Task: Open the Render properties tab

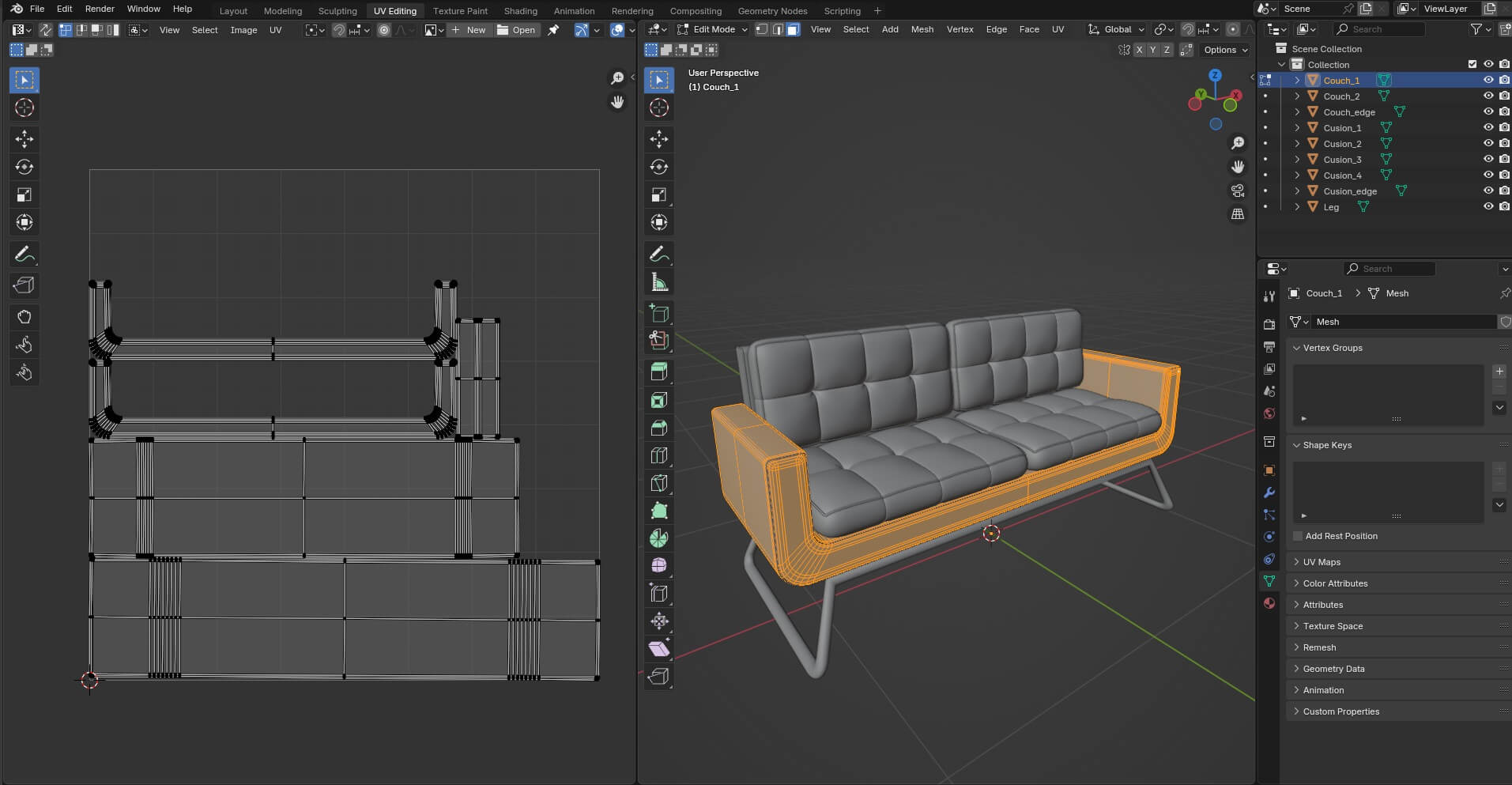Action: 1269,324
